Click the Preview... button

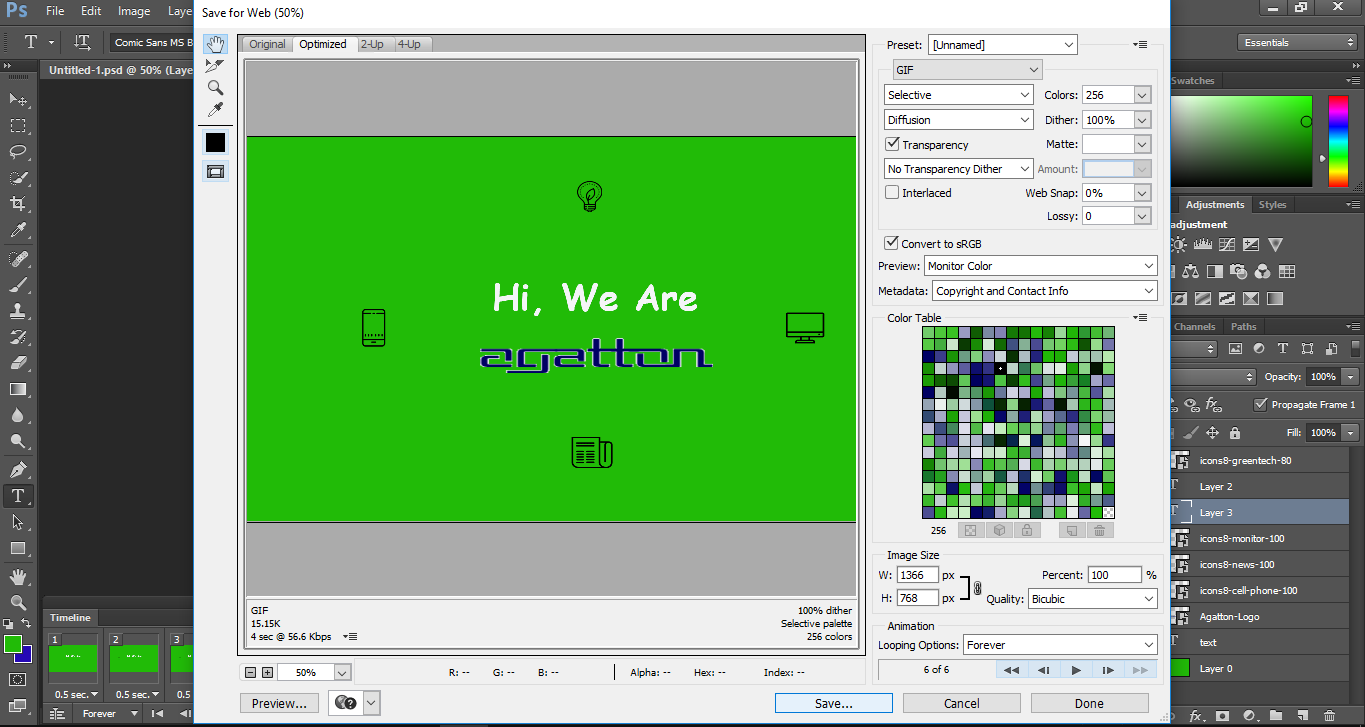click(280, 703)
